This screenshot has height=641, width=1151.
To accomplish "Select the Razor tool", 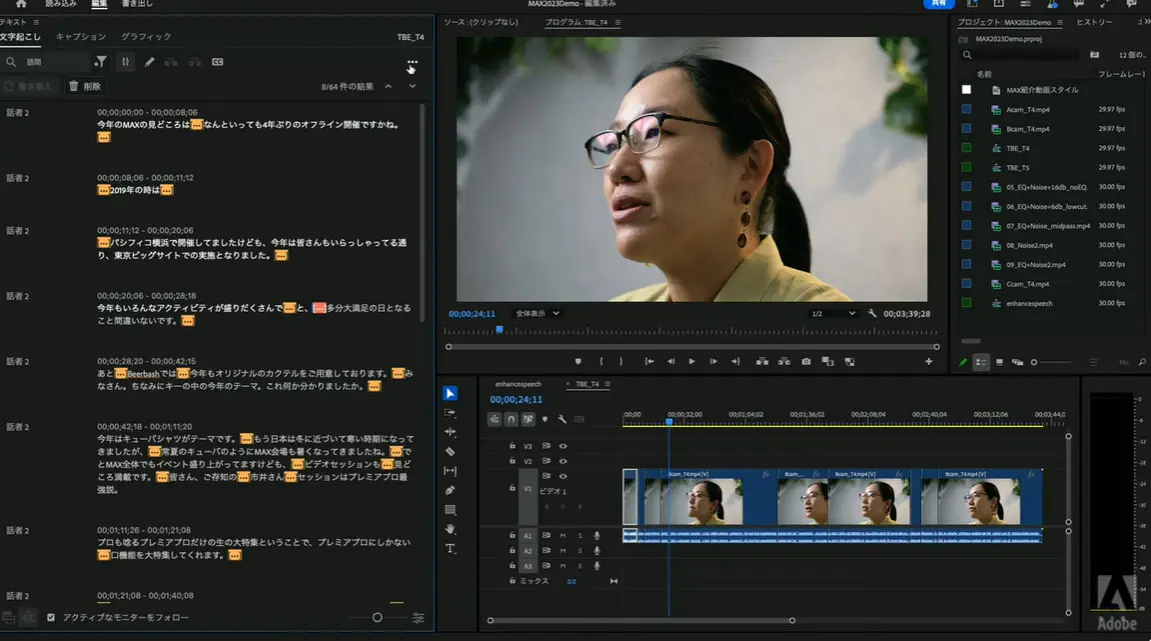I will (x=450, y=452).
